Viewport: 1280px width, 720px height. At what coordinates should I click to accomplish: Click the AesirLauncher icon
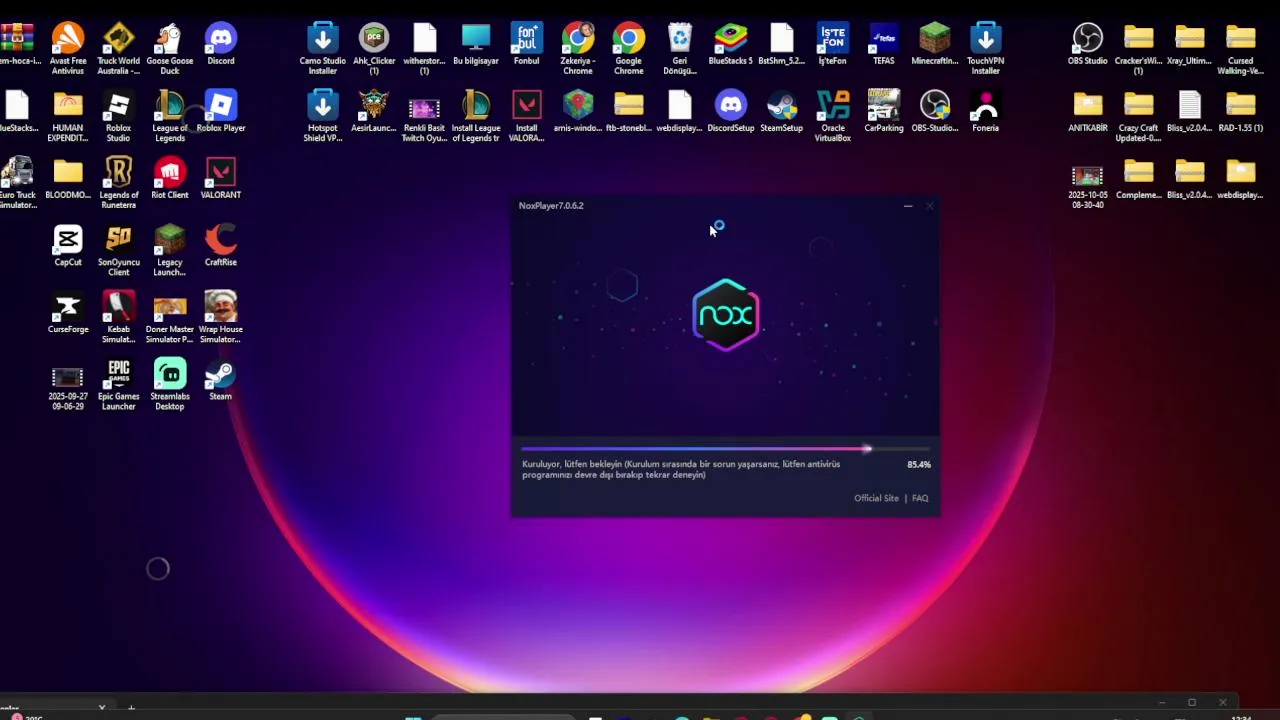(374, 112)
